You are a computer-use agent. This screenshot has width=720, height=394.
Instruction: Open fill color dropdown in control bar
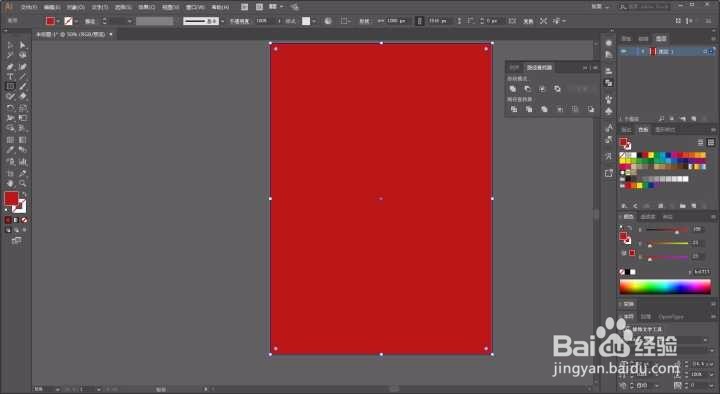[58, 21]
